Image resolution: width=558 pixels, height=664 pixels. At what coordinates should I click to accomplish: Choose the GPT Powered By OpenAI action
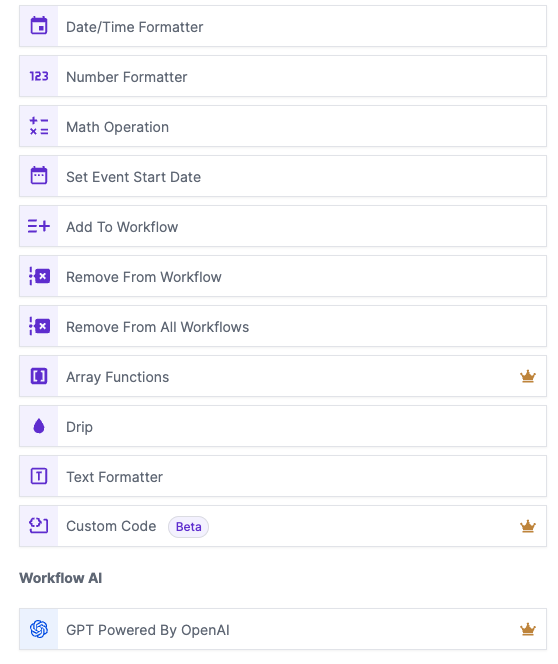(283, 629)
